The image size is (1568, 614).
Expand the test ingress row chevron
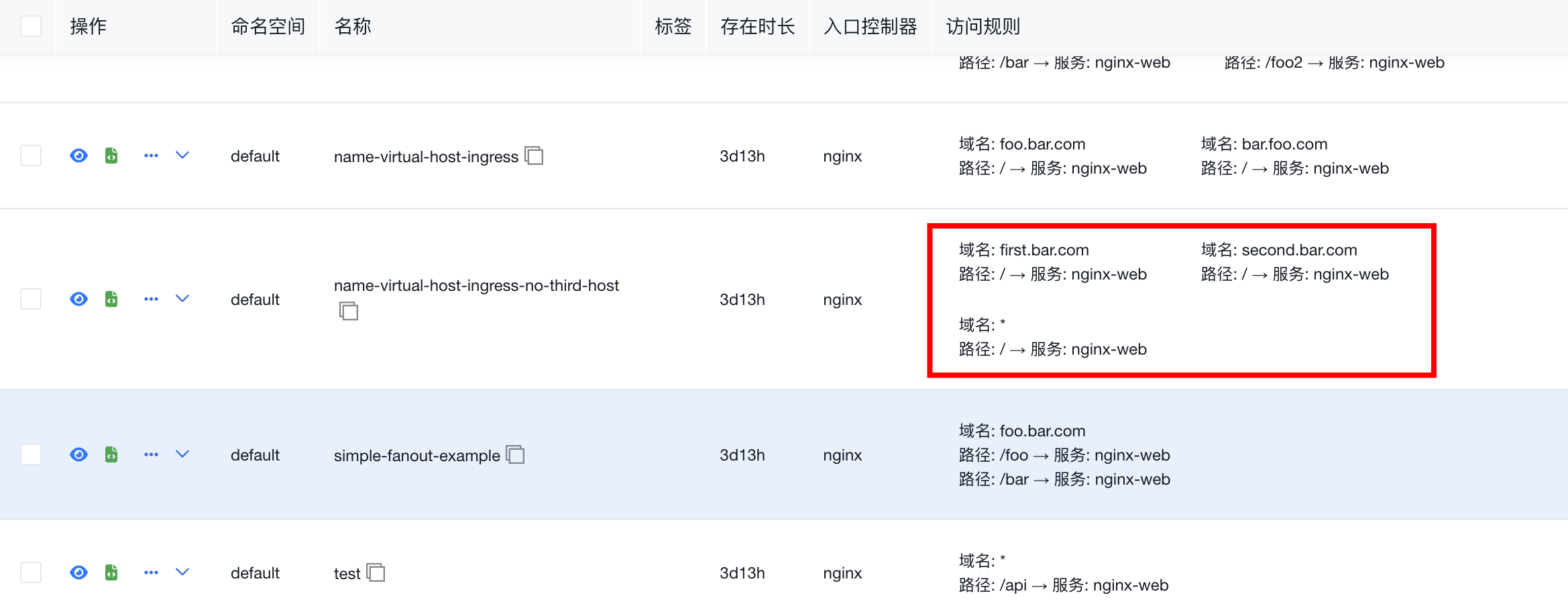tap(182, 572)
